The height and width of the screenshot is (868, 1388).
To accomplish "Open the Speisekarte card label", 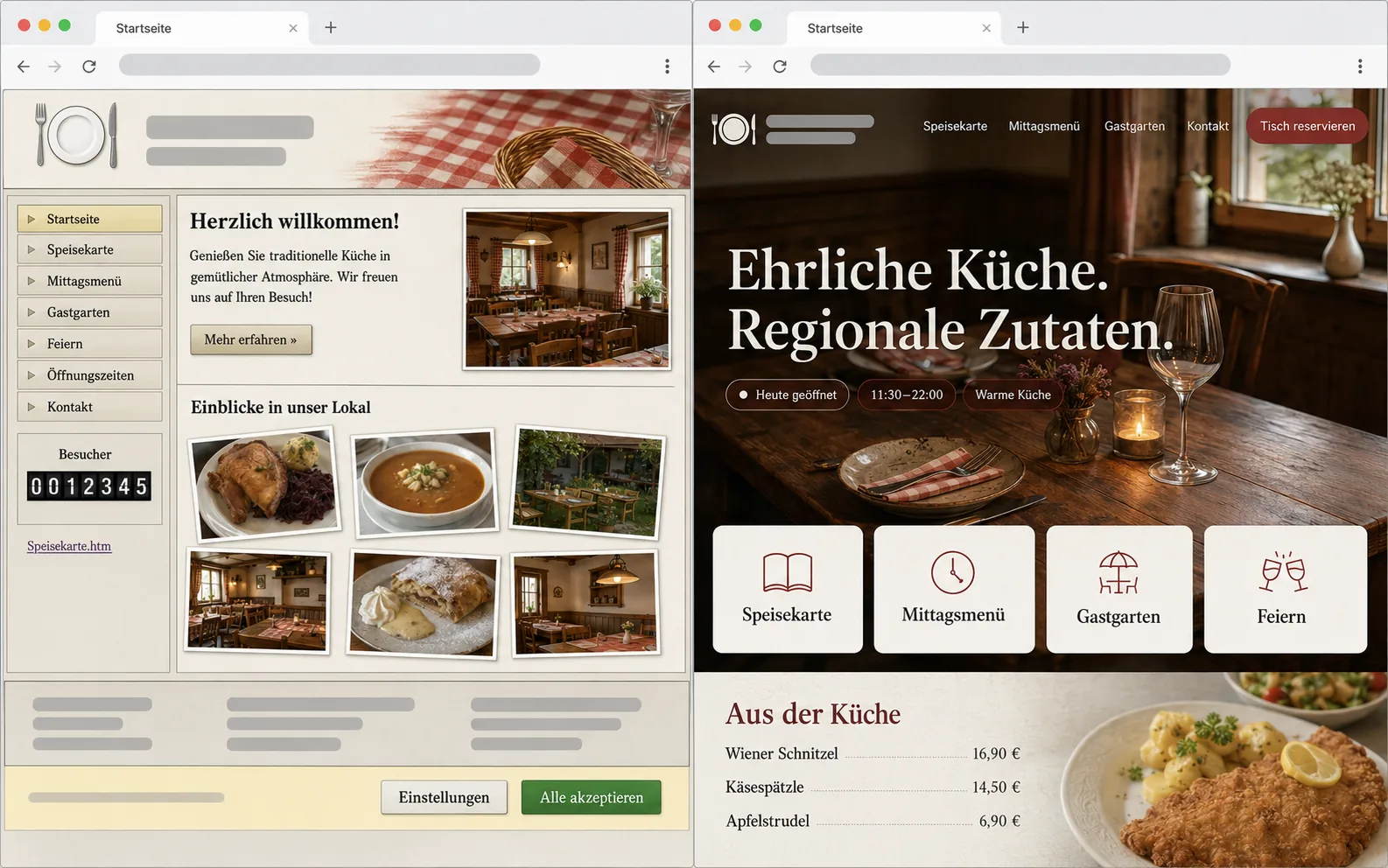I will click(x=787, y=615).
